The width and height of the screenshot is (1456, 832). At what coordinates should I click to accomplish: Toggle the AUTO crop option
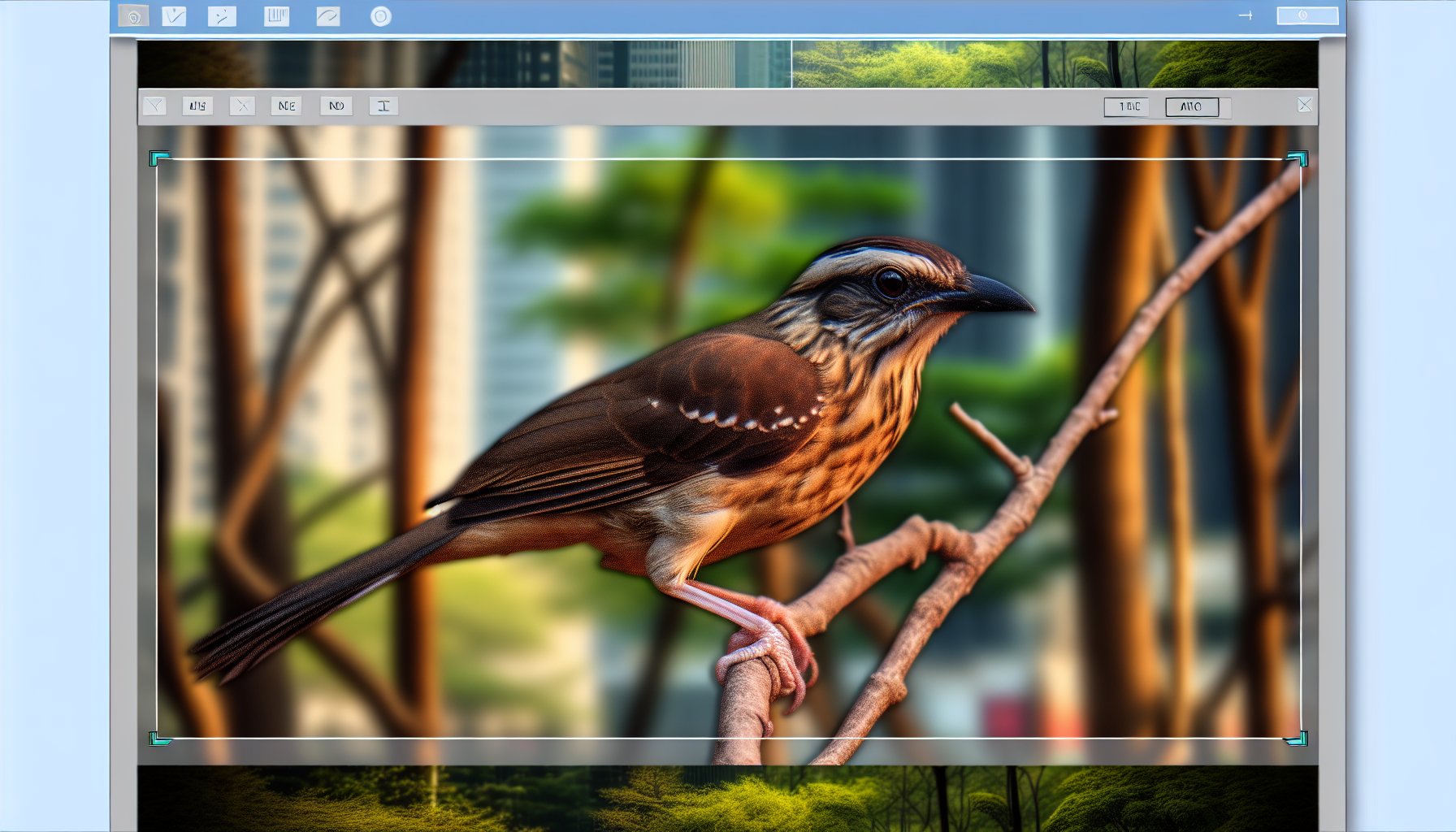[1192, 106]
